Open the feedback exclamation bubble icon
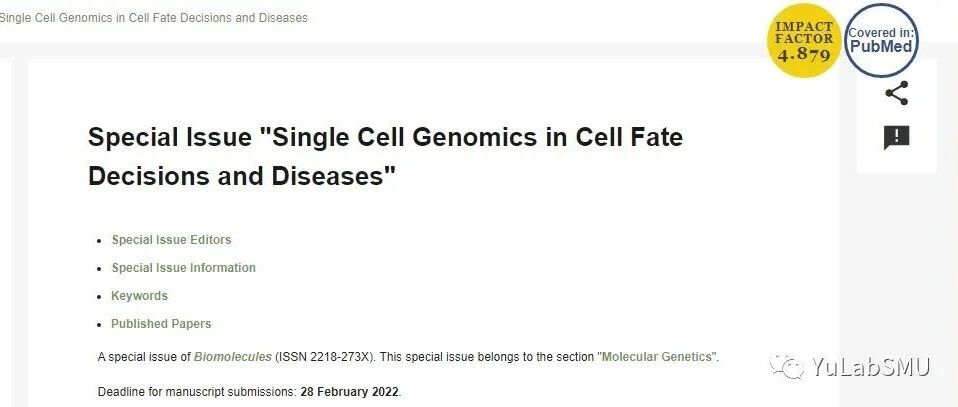This screenshot has width=958, height=407. coord(896,138)
